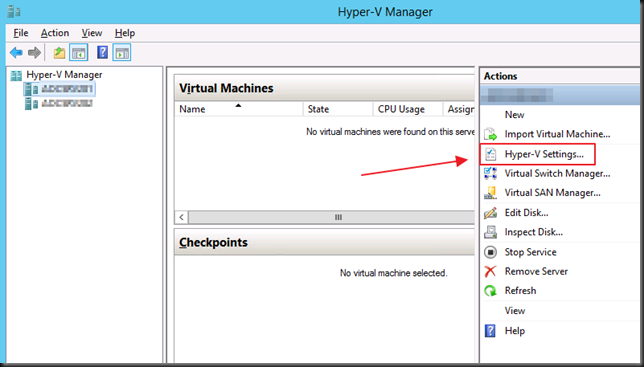Click the window icon in title bar

[x=14, y=11]
